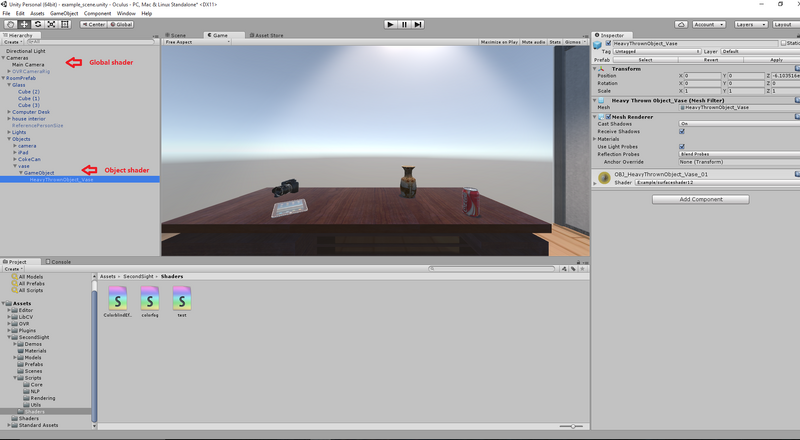The height and width of the screenshot is (440, 800).
Task: Select the test shader asset
Action: (182, 301)
